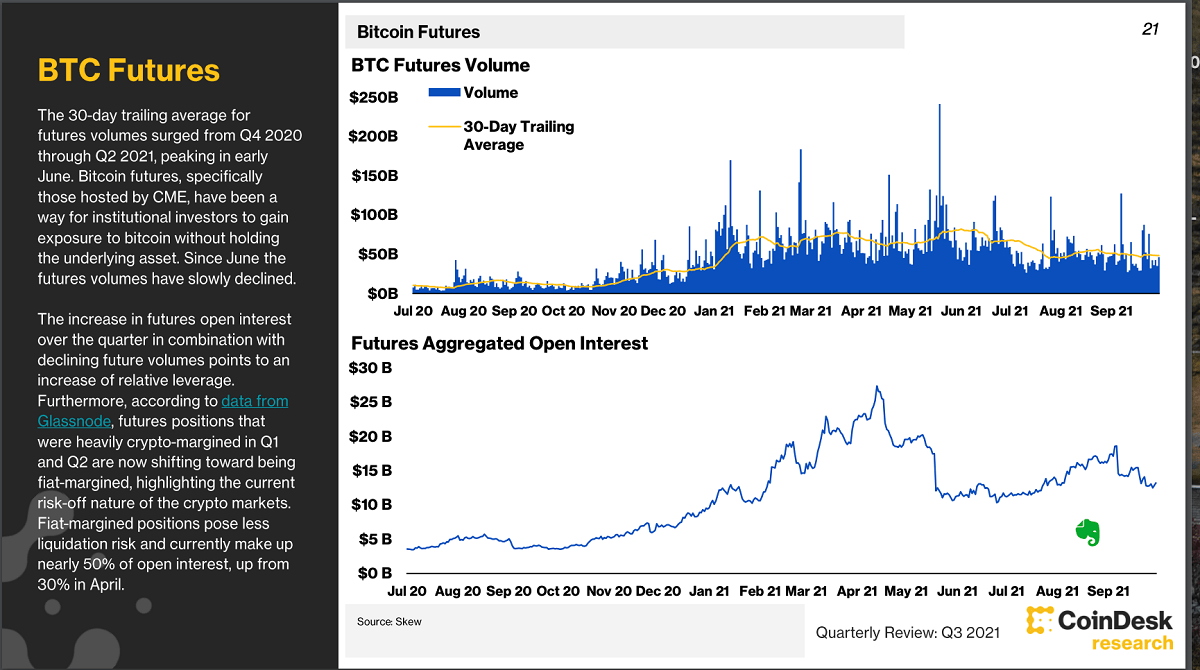This screenshot has height=670, width=1200.
Task: Click the page number 21
Action: pyautogui.click(x=1150, y=29)
